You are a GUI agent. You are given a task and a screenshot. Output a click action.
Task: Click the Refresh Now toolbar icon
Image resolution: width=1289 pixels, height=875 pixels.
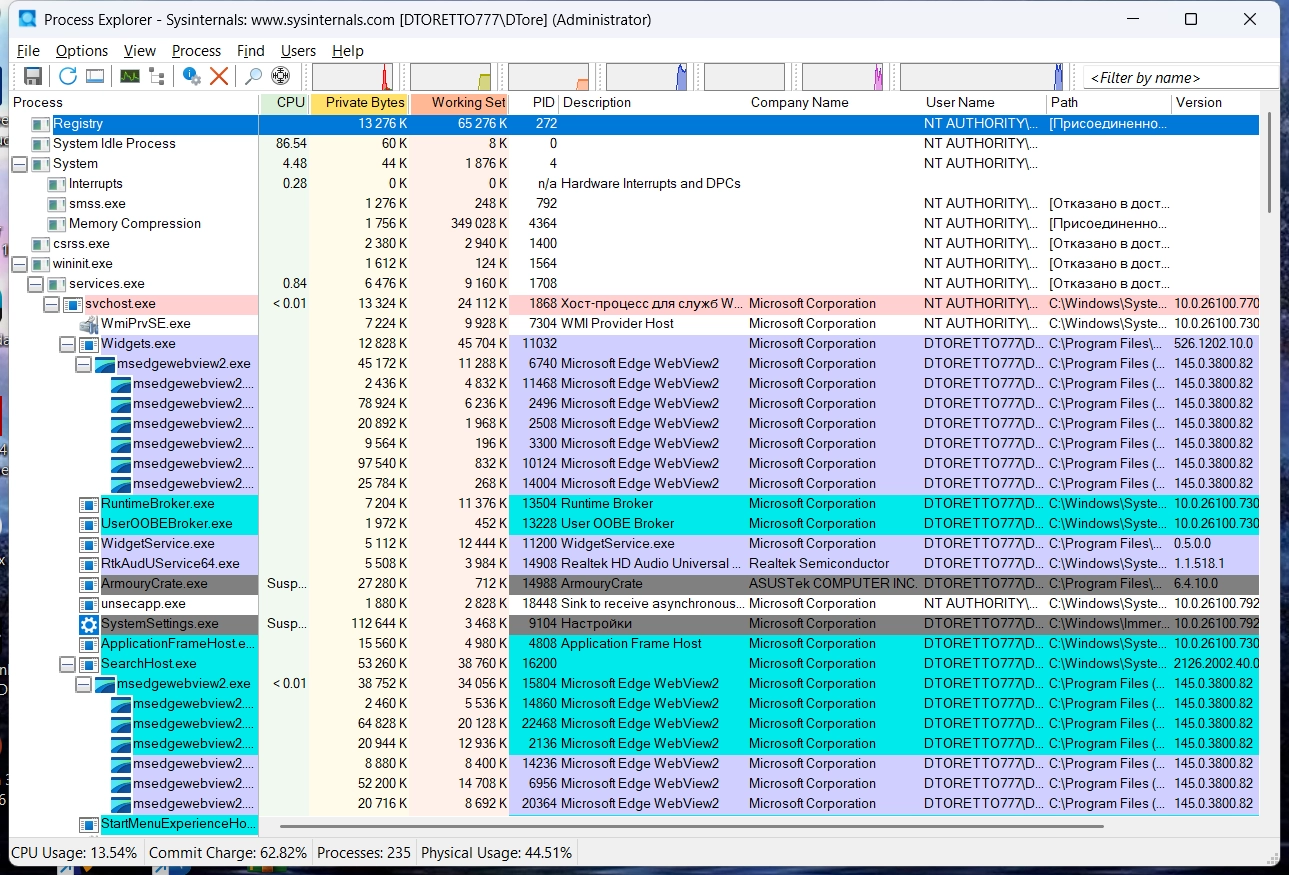pyautogui.click(x=68, y=76)
